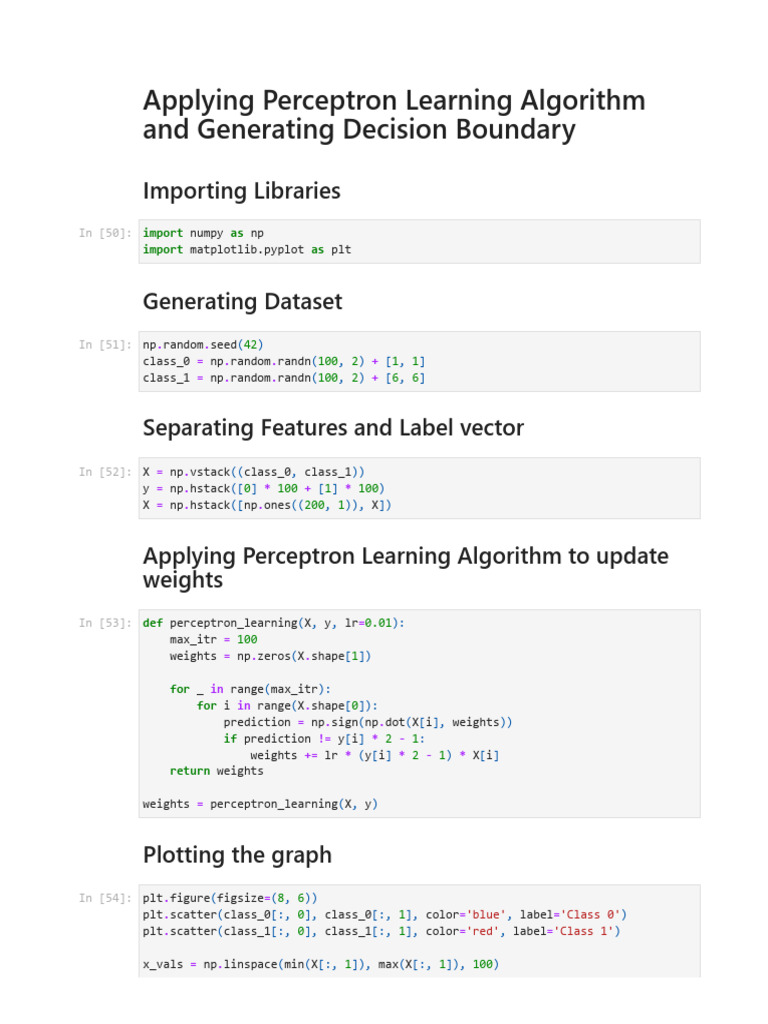The height and width of the screenshot is (1024, 768).
Task: Click 'Applying Perceptron Learning Algorithm to update weights' heading
Action: (406, 568)
